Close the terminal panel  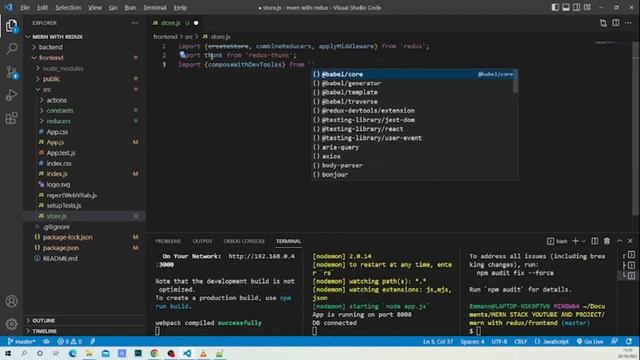tap(630, 241)
